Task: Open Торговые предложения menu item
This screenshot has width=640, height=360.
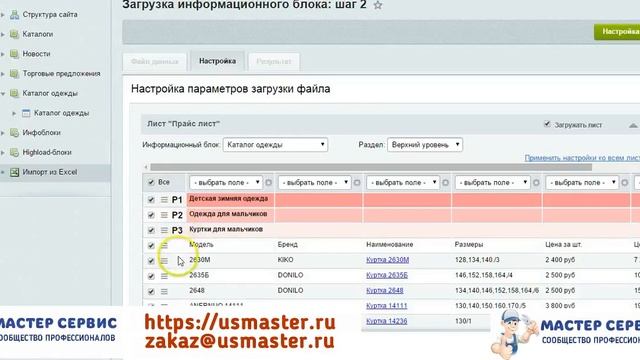Action: pyautogui.click(x=61, y=73)
